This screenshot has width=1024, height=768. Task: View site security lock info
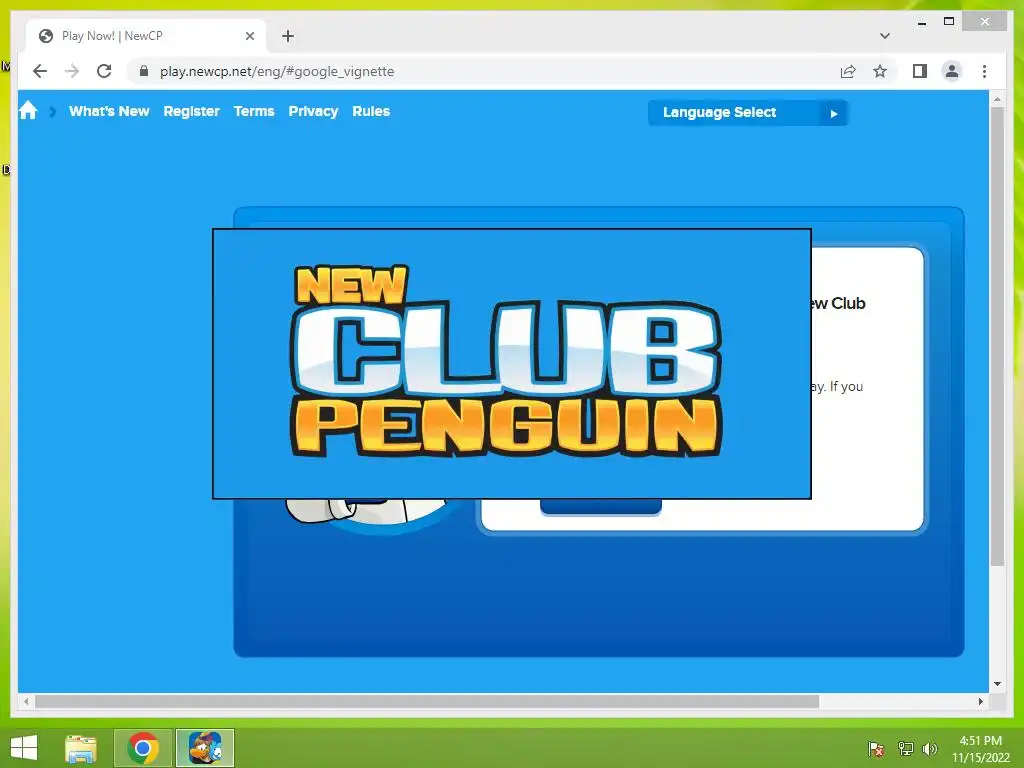point(144,71)
